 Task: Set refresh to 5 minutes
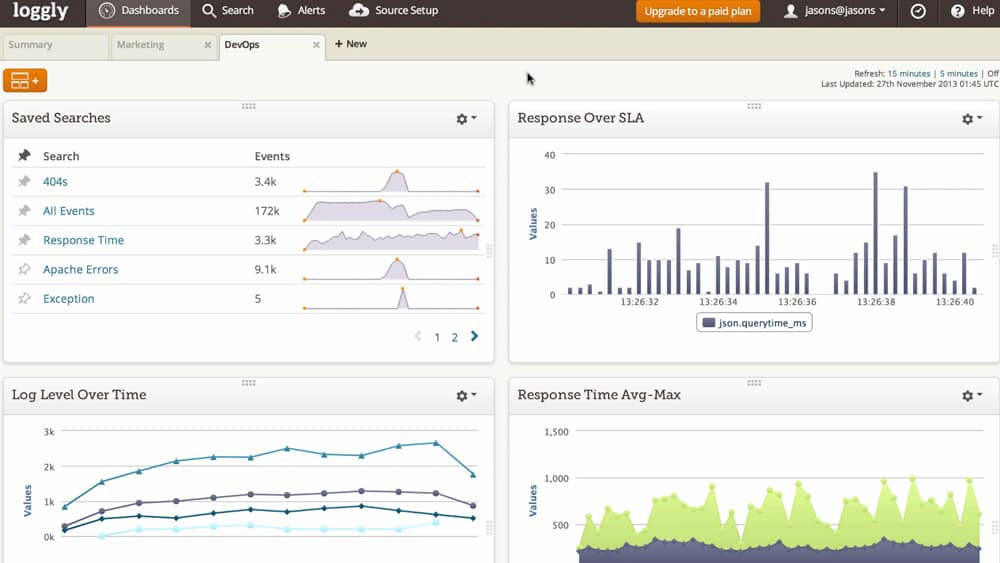[959, 74]
